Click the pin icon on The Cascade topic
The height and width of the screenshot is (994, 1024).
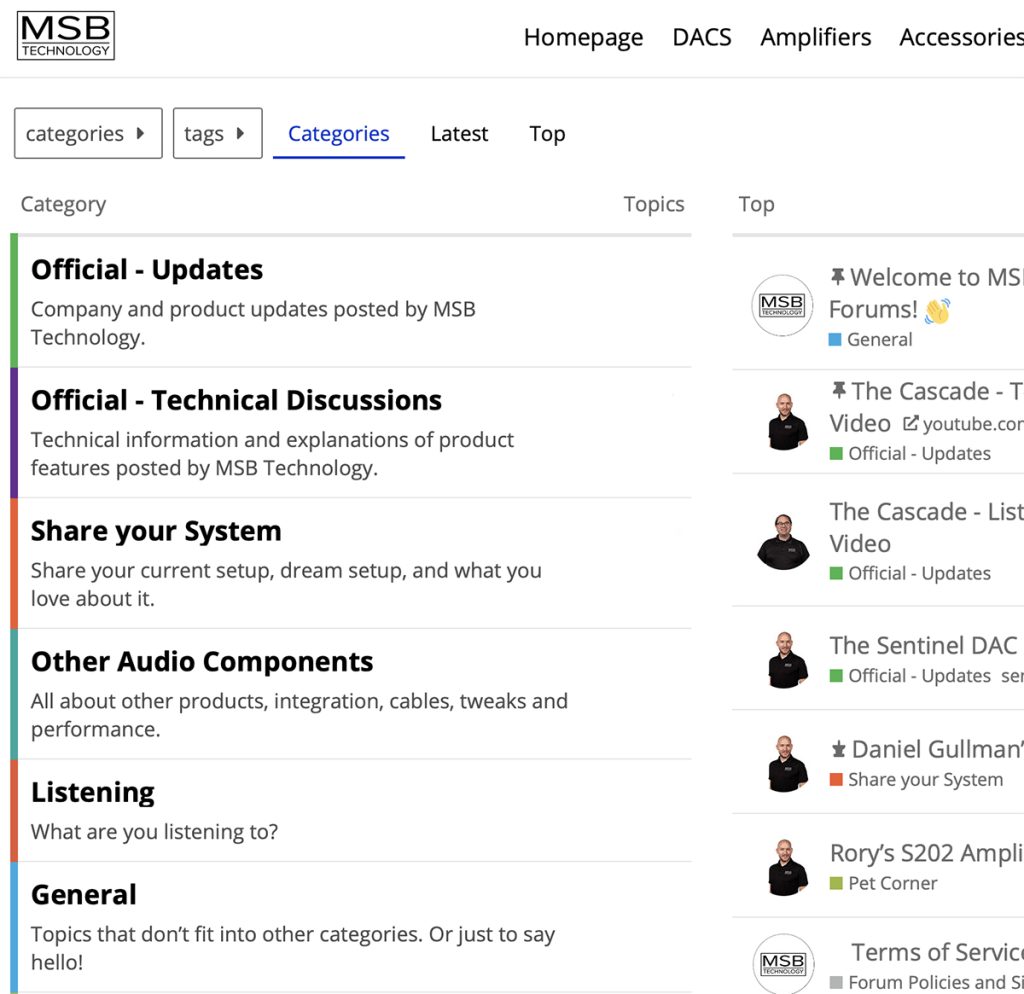839,391
